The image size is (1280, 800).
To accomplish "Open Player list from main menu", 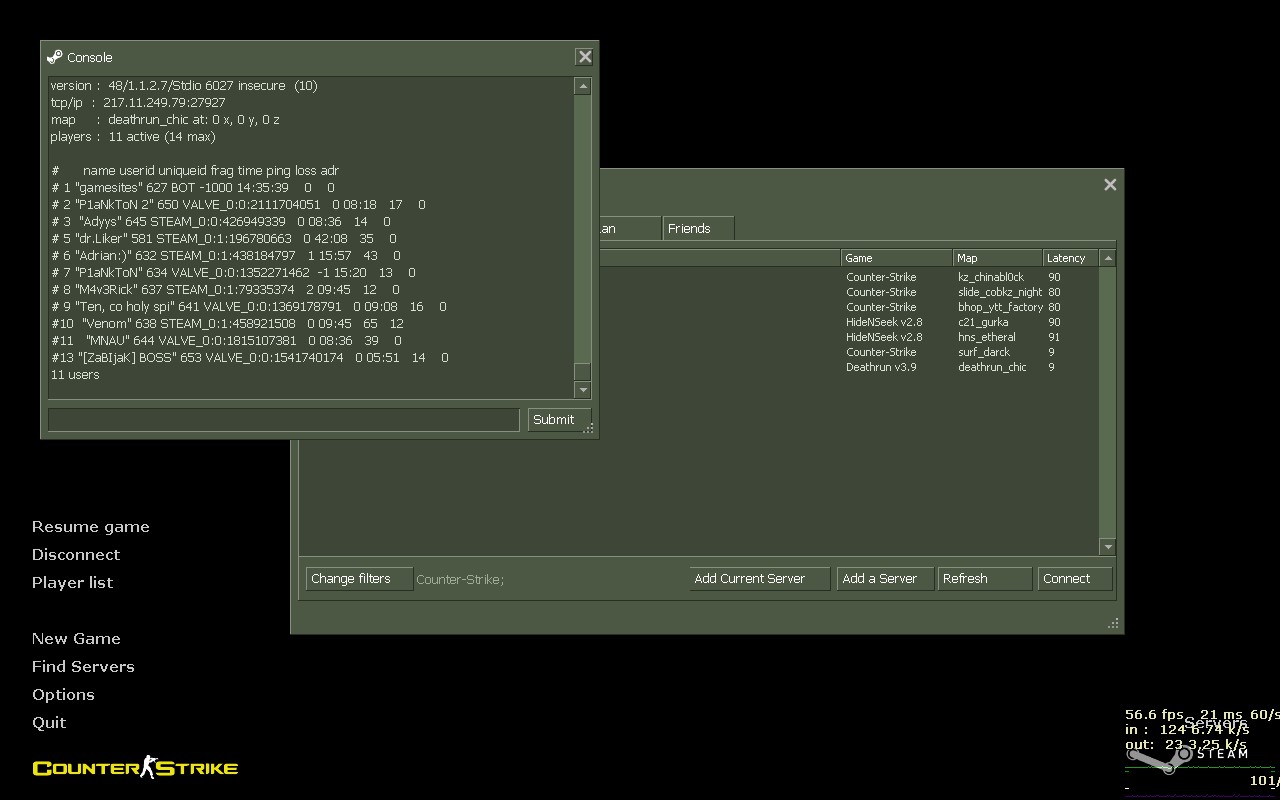I will (x=73, y=583).
